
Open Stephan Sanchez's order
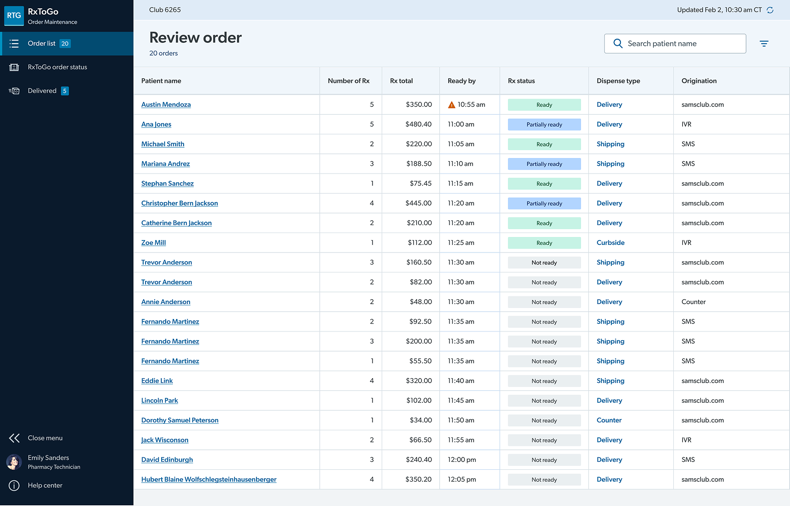point(167,183)
